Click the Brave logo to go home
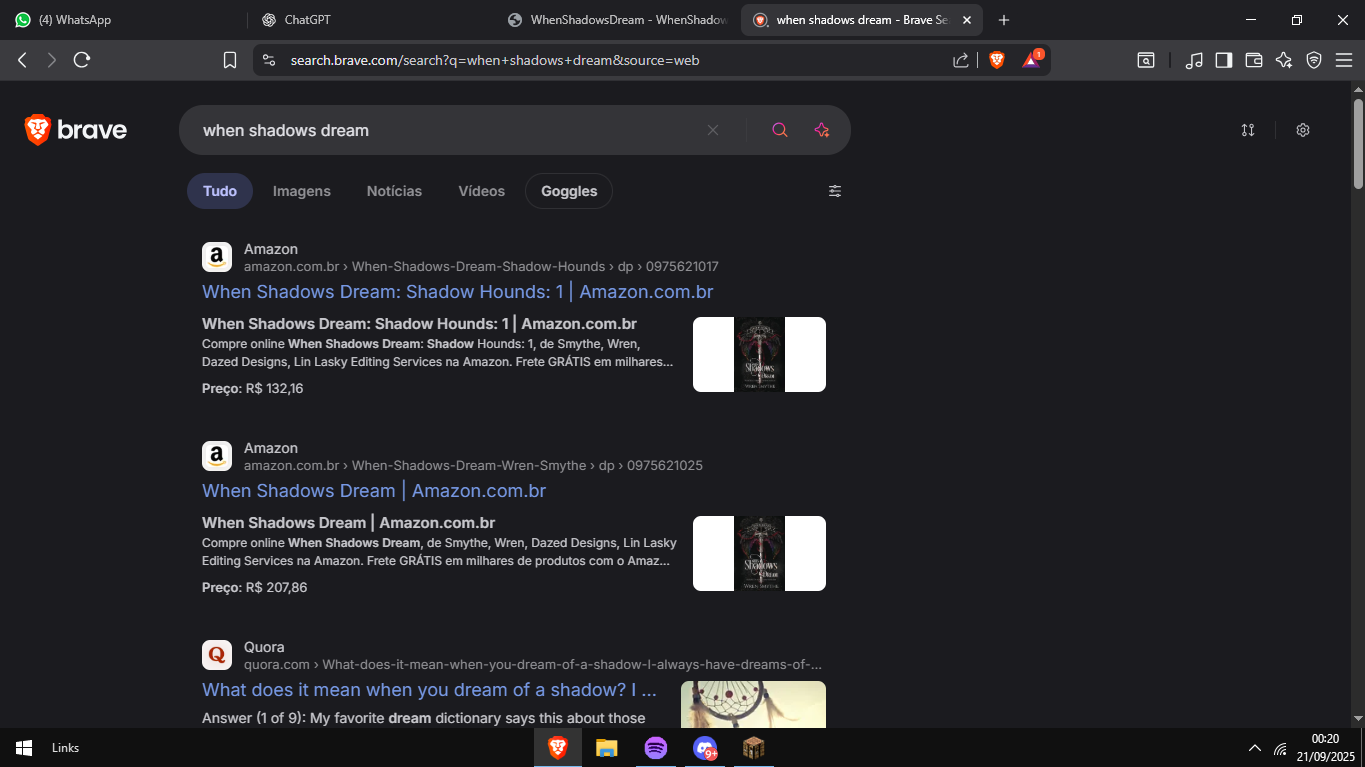 76,130
